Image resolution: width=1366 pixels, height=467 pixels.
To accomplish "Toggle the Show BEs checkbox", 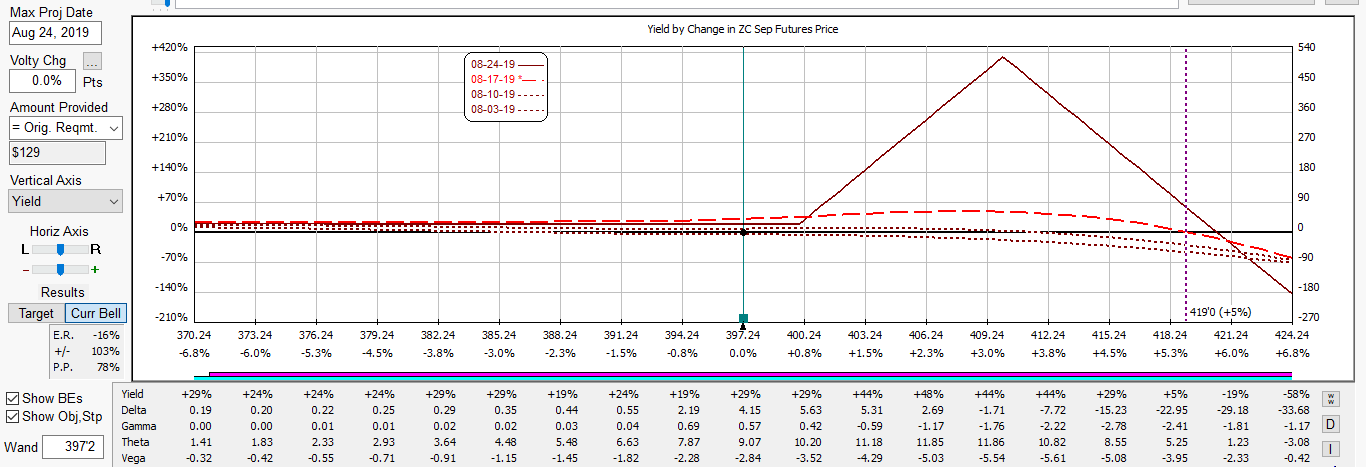I will coord(12,398).
